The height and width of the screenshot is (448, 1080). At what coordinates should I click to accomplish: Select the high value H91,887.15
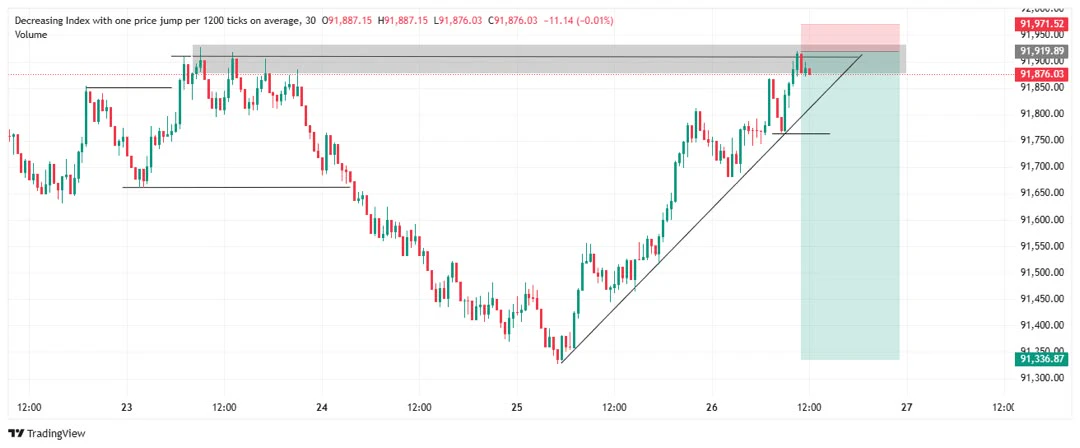(404, 21)
